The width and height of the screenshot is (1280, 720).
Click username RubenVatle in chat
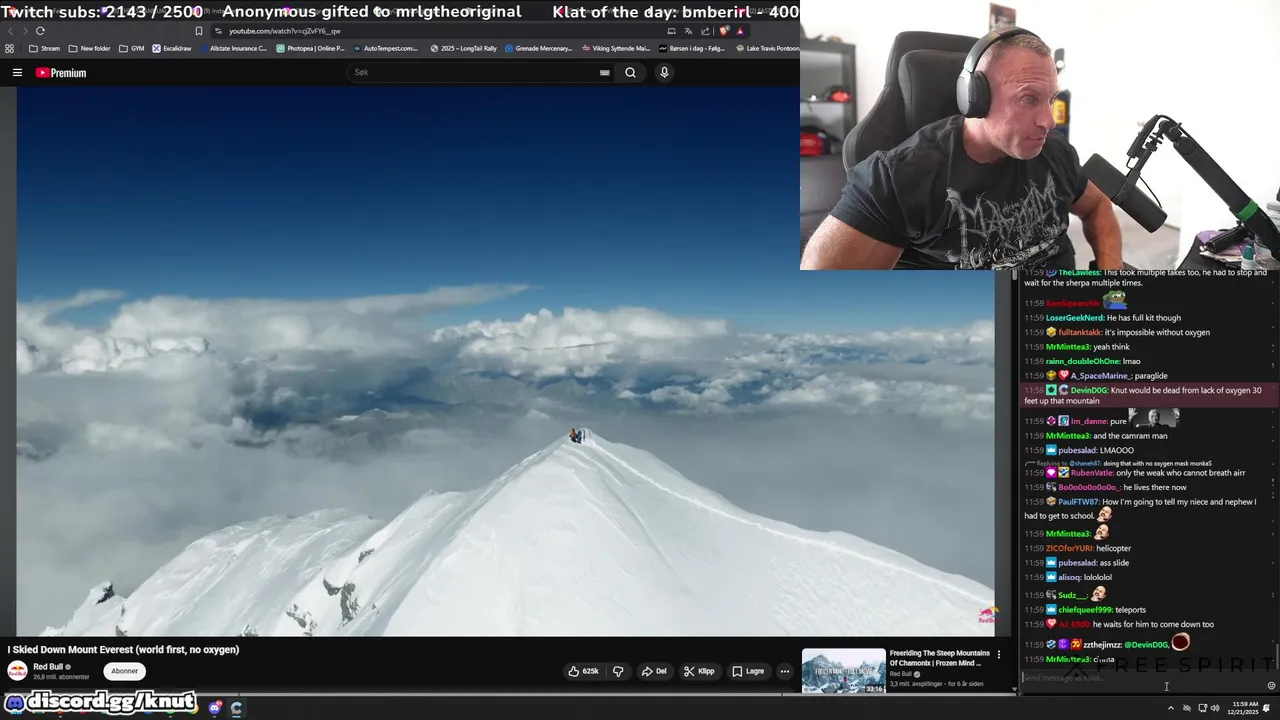pyautogui.click(x=1092, y=473)
